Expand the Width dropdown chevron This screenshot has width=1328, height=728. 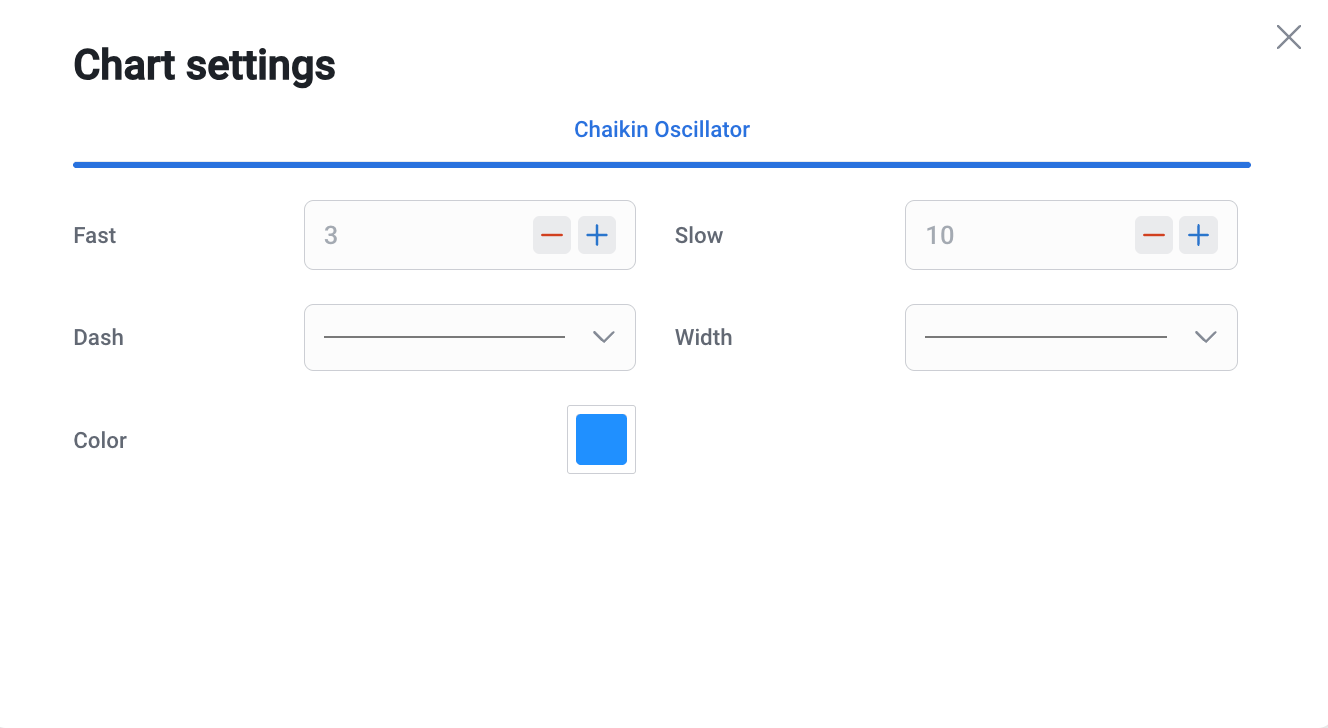point(1205,337)
